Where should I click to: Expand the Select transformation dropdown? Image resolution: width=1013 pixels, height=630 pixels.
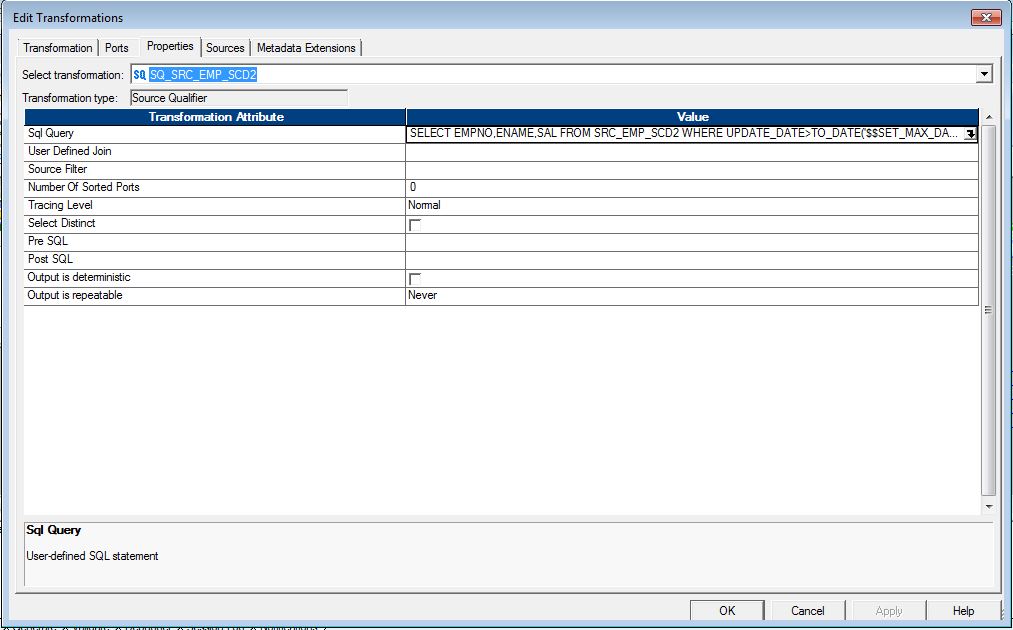pyautogui.click(x=984, y=73)
